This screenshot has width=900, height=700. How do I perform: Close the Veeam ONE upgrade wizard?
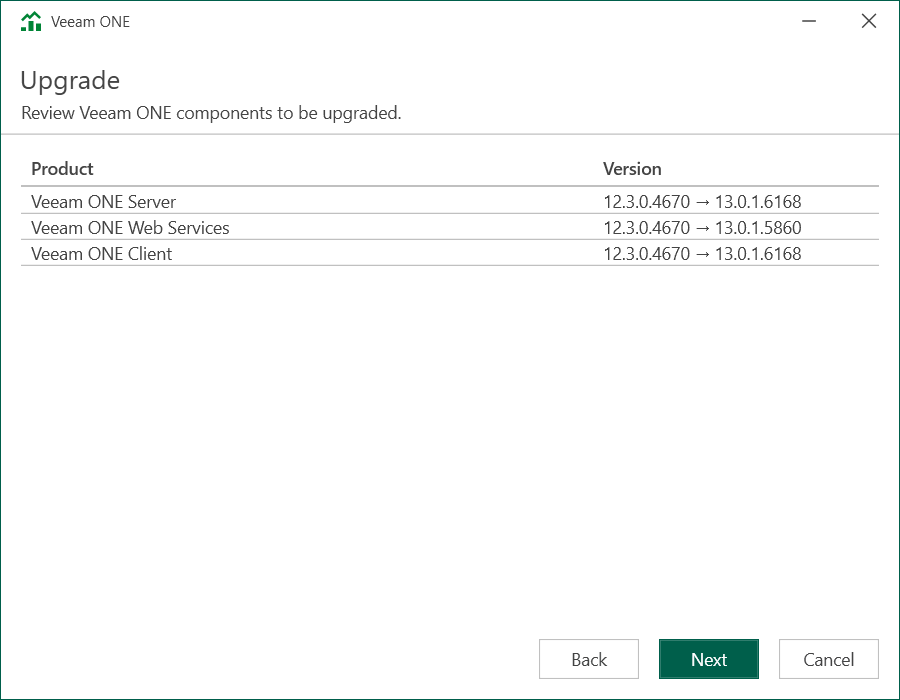click(x=868, y=22)
